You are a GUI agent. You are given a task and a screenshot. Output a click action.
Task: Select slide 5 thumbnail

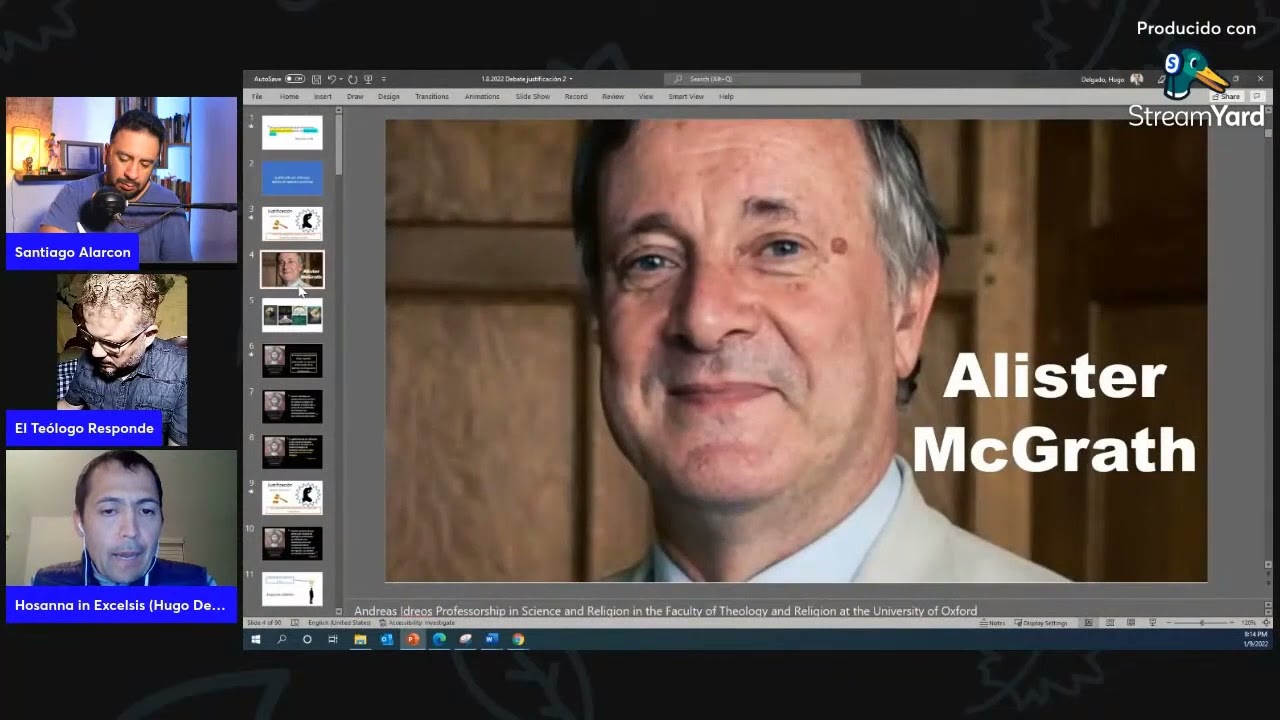292,315
